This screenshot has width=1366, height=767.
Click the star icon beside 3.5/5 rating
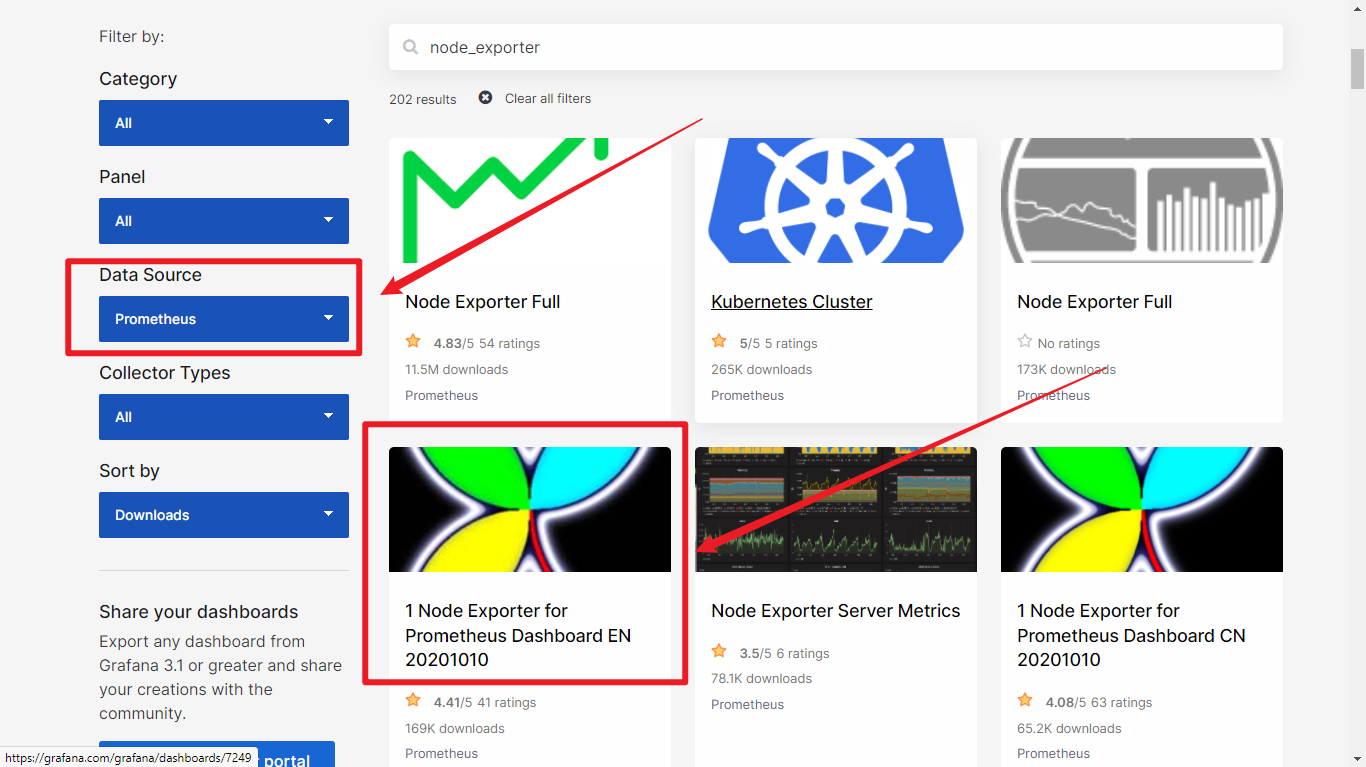(719, 652)
